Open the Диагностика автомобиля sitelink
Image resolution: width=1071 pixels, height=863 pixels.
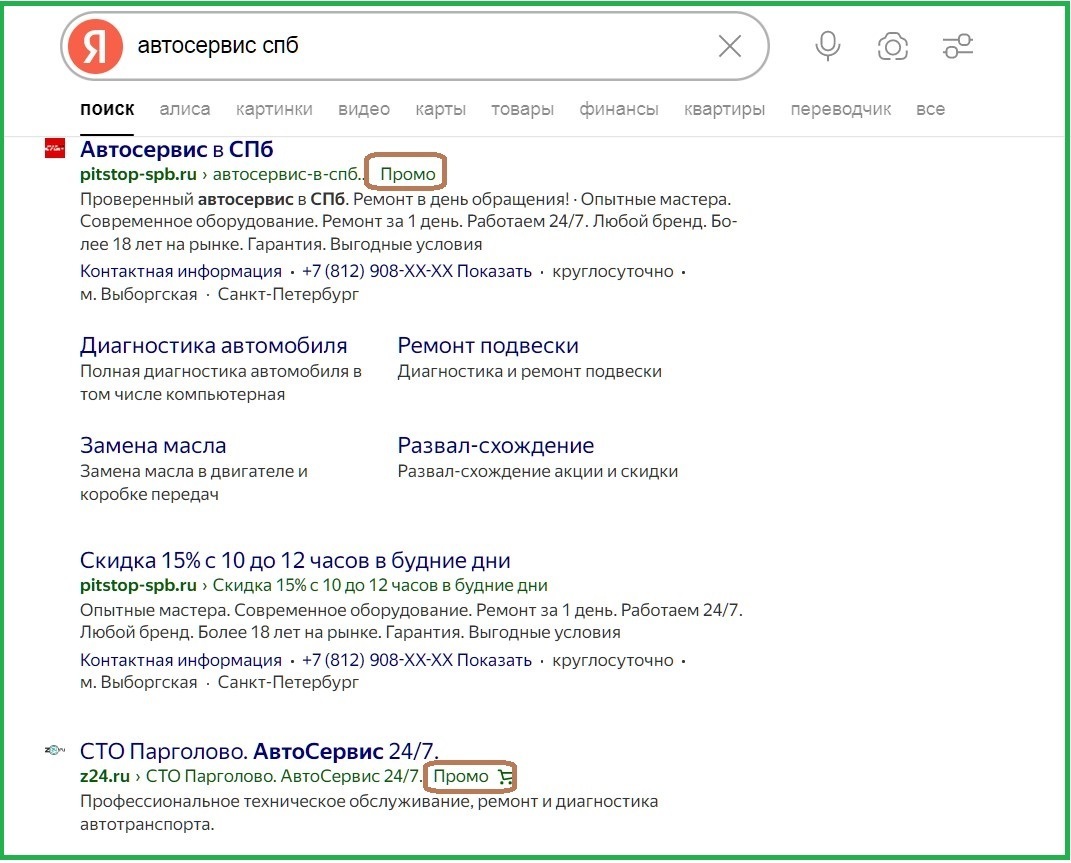[x=214, y=344]
